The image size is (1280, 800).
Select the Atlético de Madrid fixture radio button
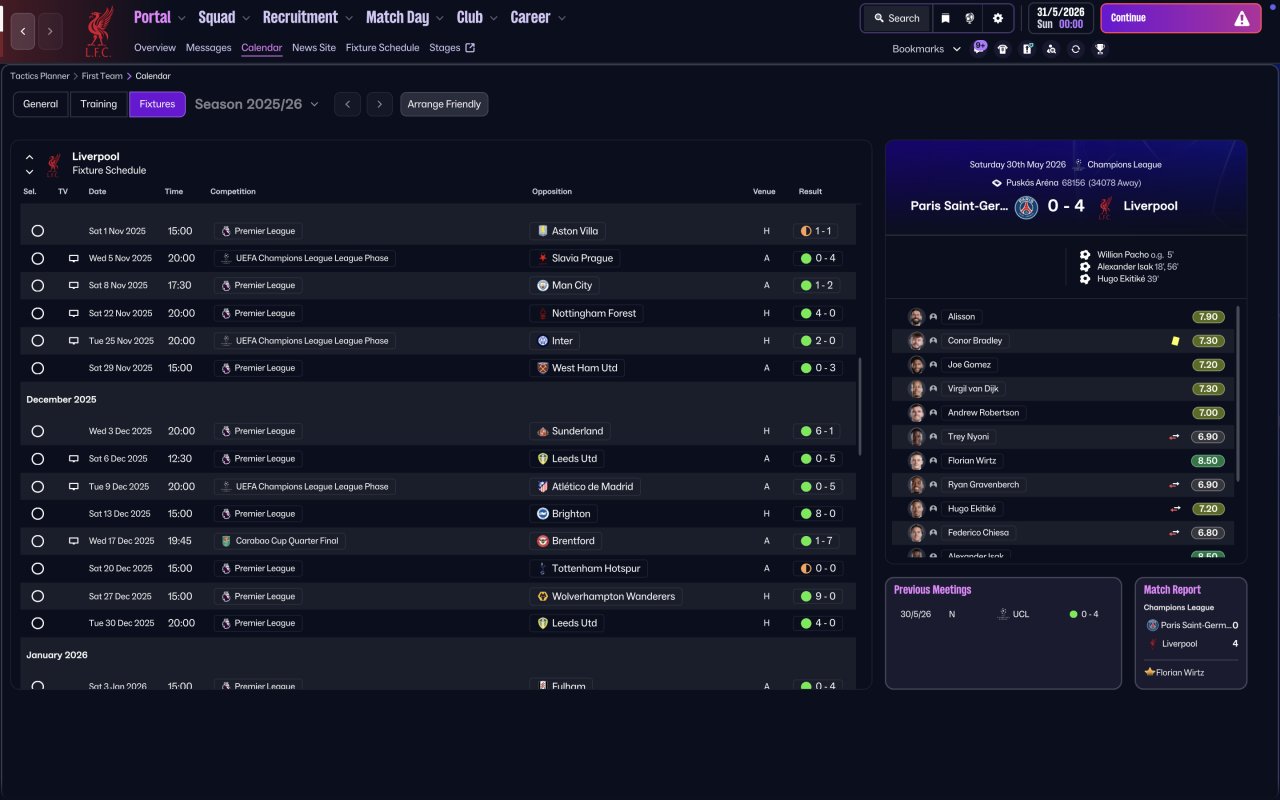coord(37,487)
